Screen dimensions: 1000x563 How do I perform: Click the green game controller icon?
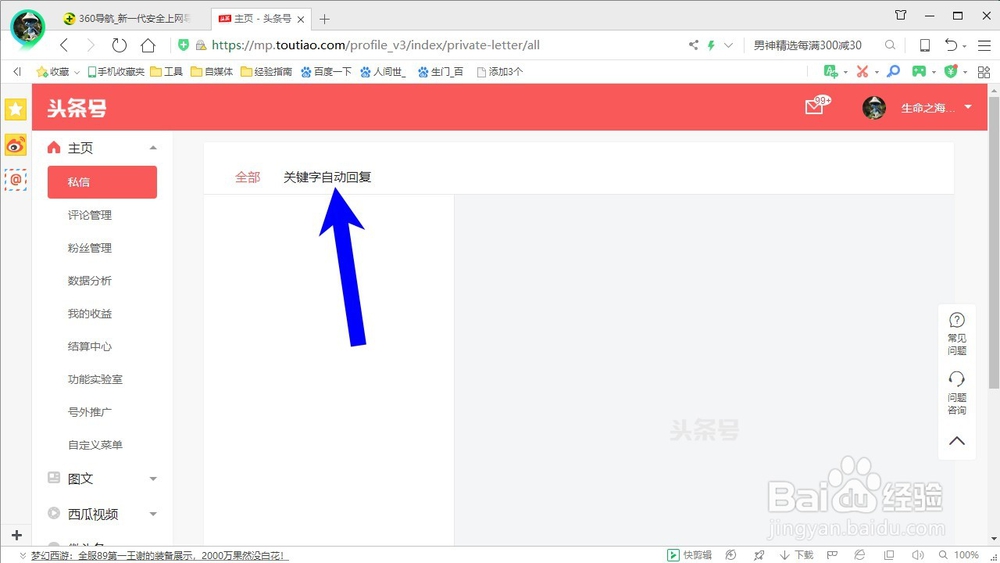click(x=919, y=71)
